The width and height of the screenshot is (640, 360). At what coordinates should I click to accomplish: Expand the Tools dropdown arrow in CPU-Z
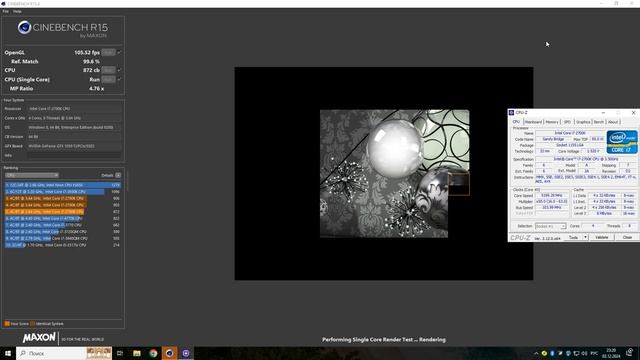coord(585,237)
